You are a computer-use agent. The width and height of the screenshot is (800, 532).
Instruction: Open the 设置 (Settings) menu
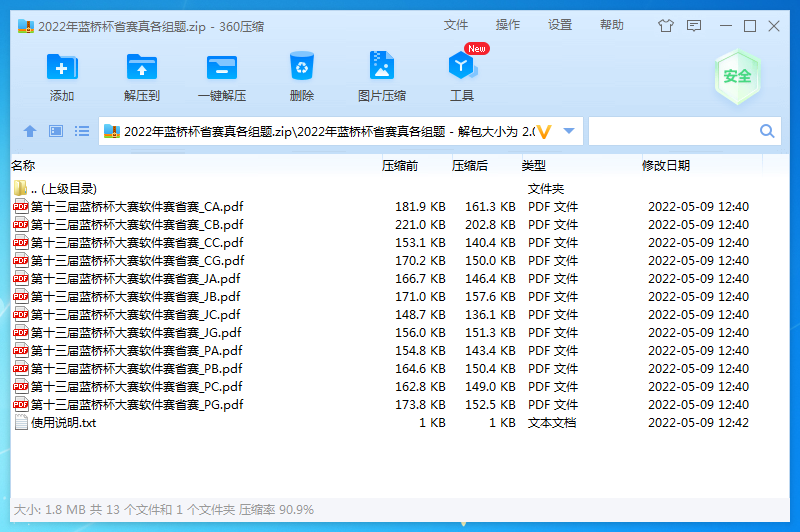point(560,25)
